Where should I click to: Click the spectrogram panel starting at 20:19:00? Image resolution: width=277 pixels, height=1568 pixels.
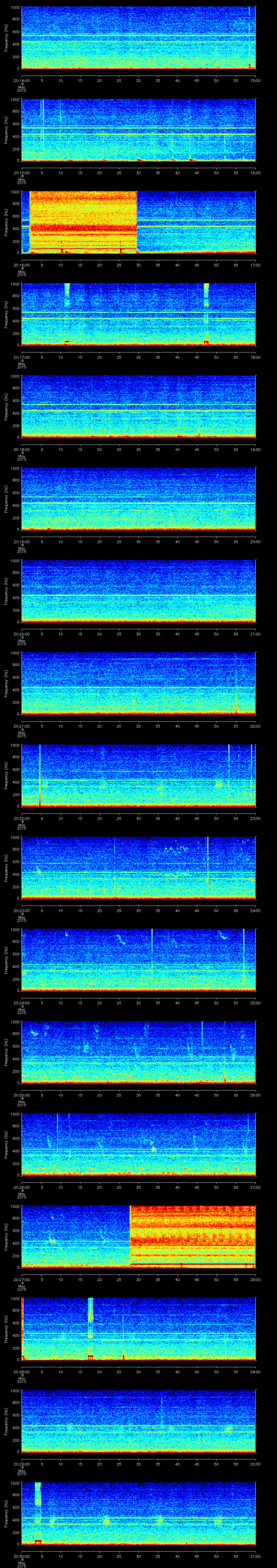click(139, 499)
